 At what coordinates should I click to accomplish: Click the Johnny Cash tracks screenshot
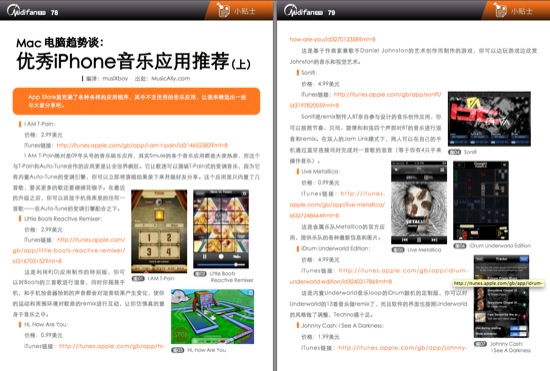502,297
